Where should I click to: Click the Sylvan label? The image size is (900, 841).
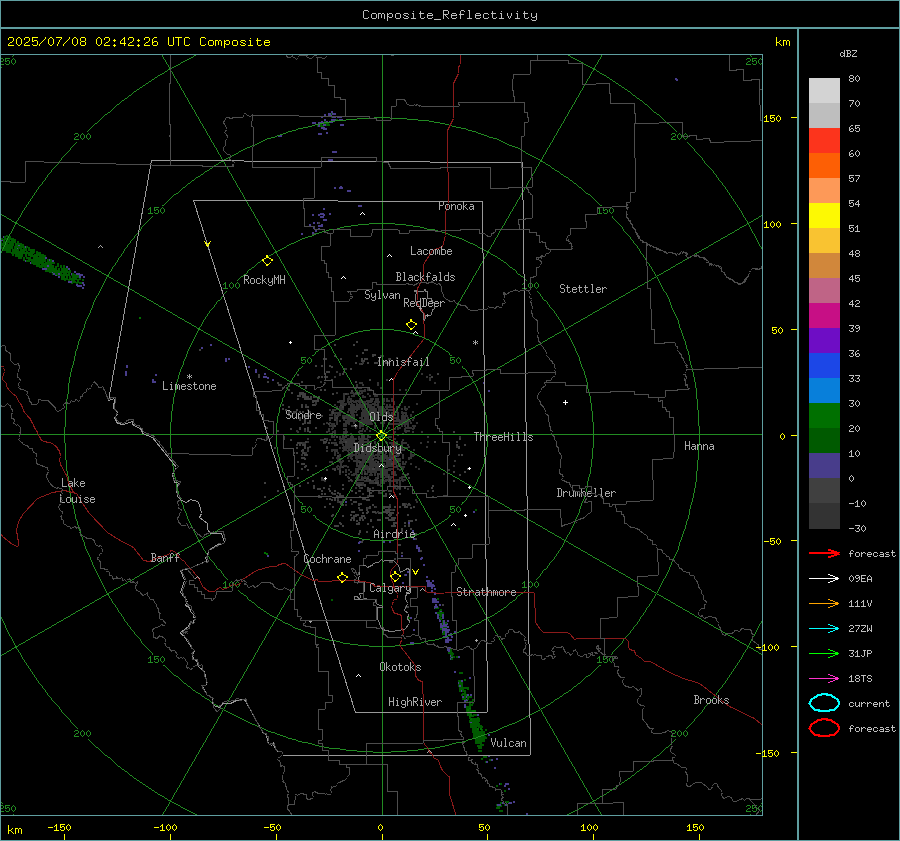(382, 295)
